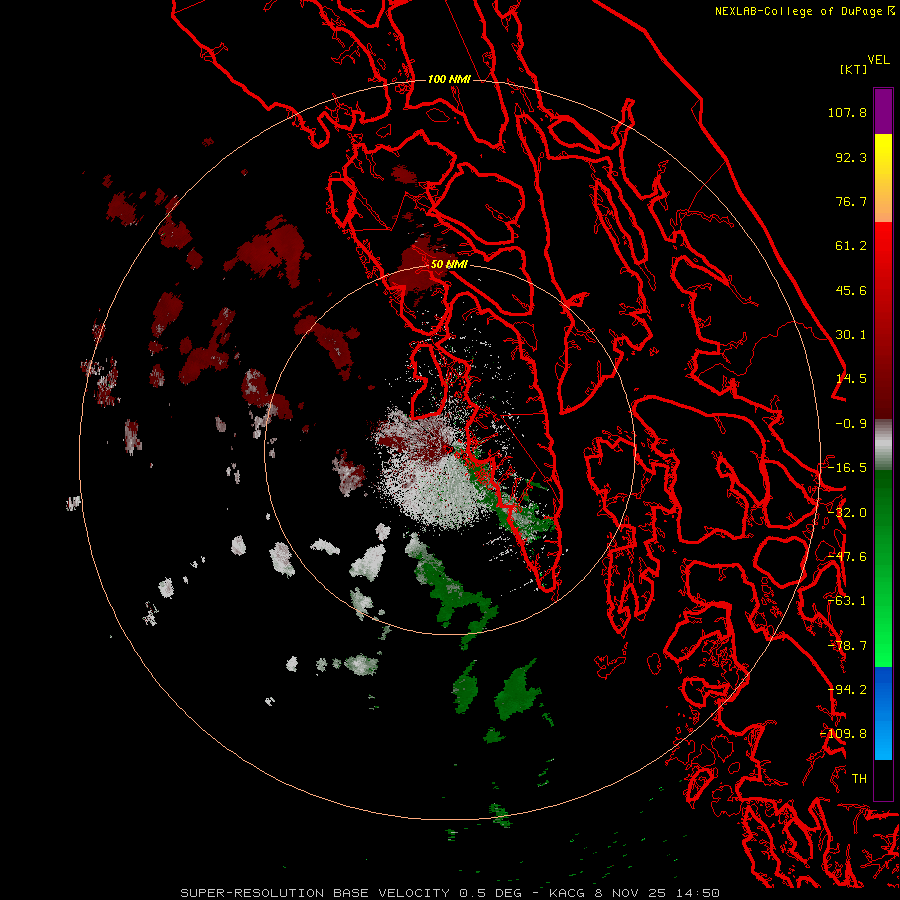
Task: Click the -109.8 velocity scale value
Action: click(x=844, y=734)
